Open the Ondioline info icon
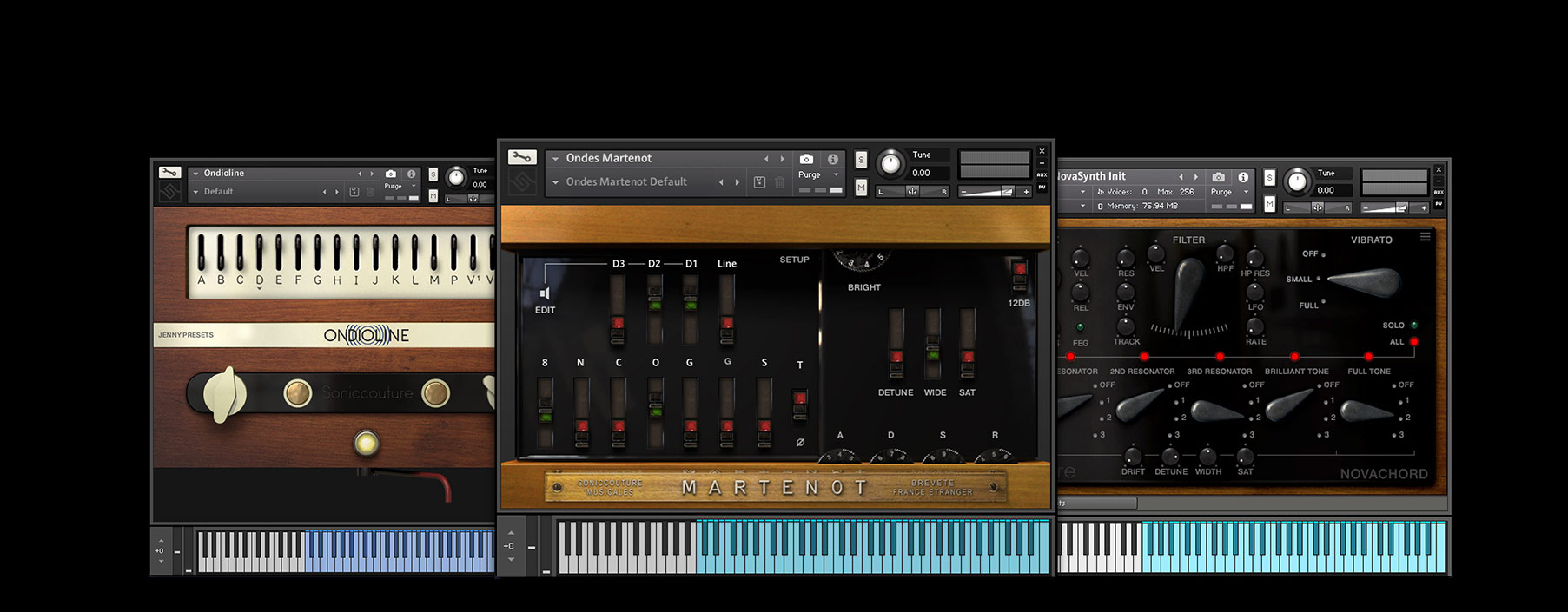This screenshot has width=1568, height=612. pyautogui.click(x=411, y=174)
